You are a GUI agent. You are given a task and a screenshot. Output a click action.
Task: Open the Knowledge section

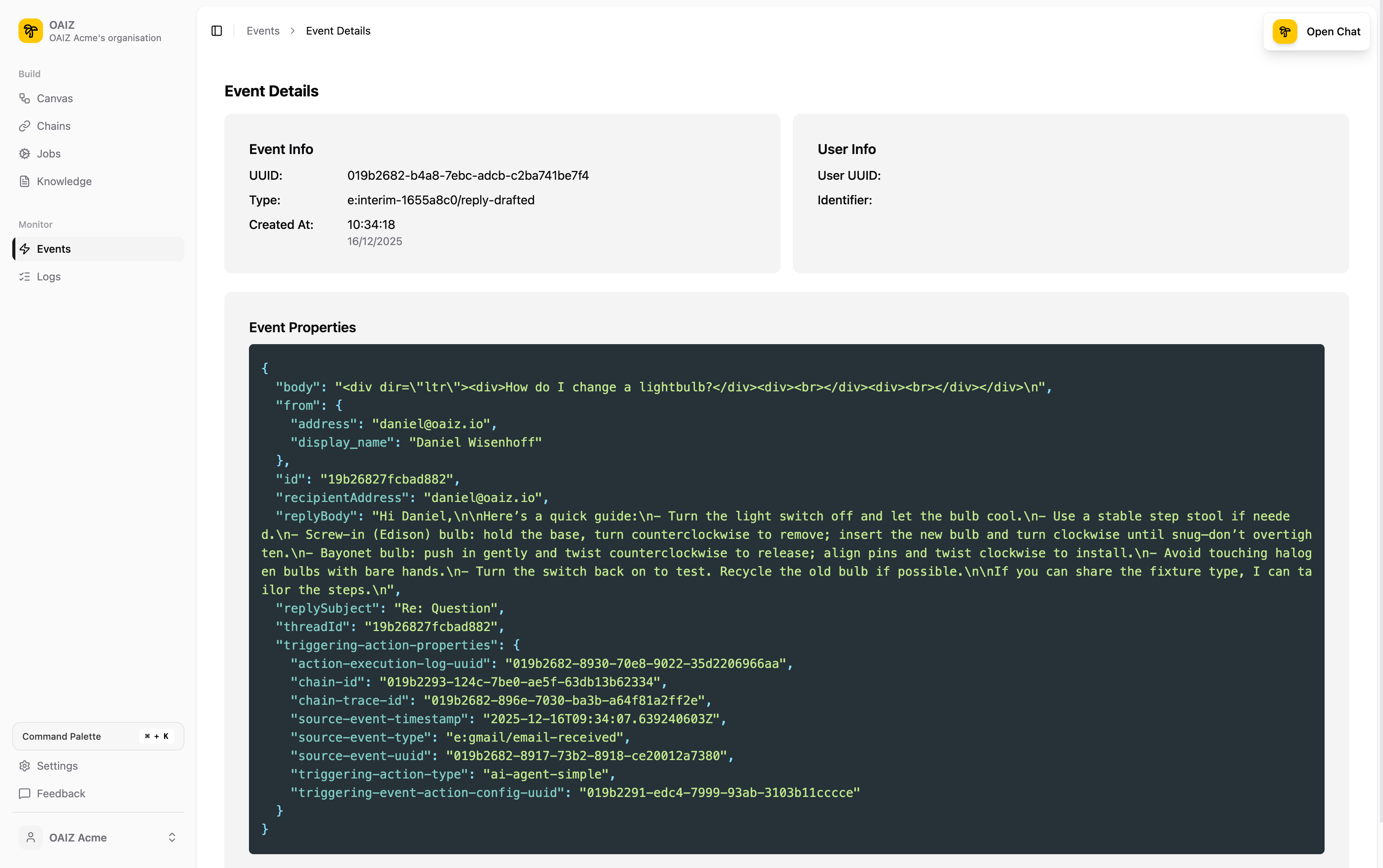point(64,181)
